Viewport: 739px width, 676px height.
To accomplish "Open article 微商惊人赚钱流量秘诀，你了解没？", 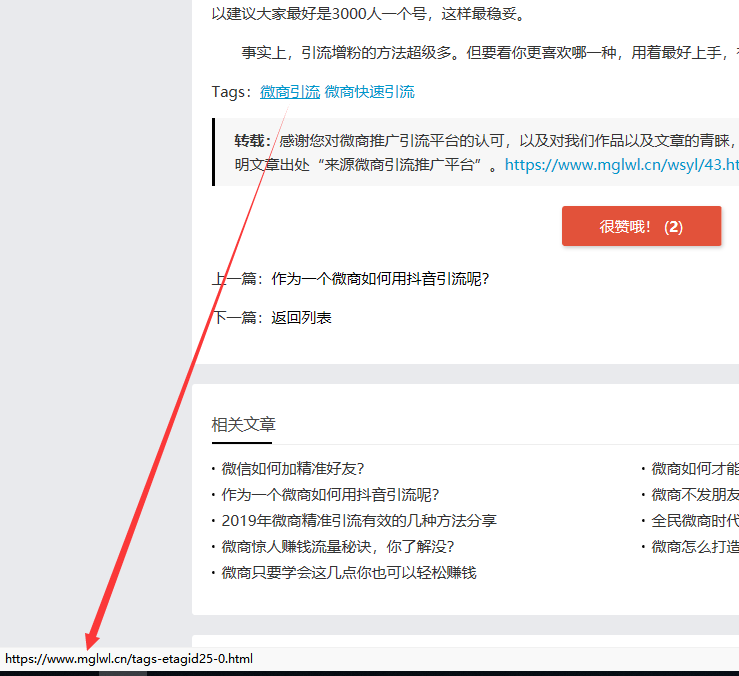I will pyautogui.click(x=338, y=546).
